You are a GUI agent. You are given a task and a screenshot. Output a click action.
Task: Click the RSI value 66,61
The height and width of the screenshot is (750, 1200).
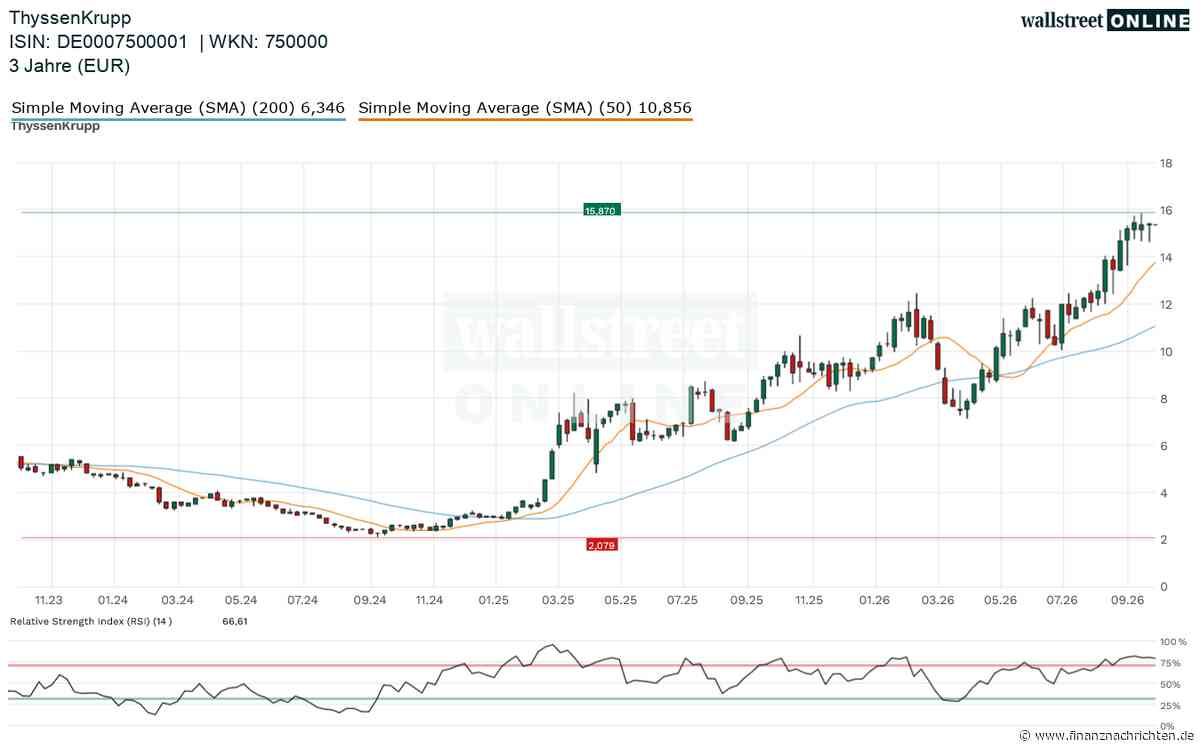[x=234, y=621]
